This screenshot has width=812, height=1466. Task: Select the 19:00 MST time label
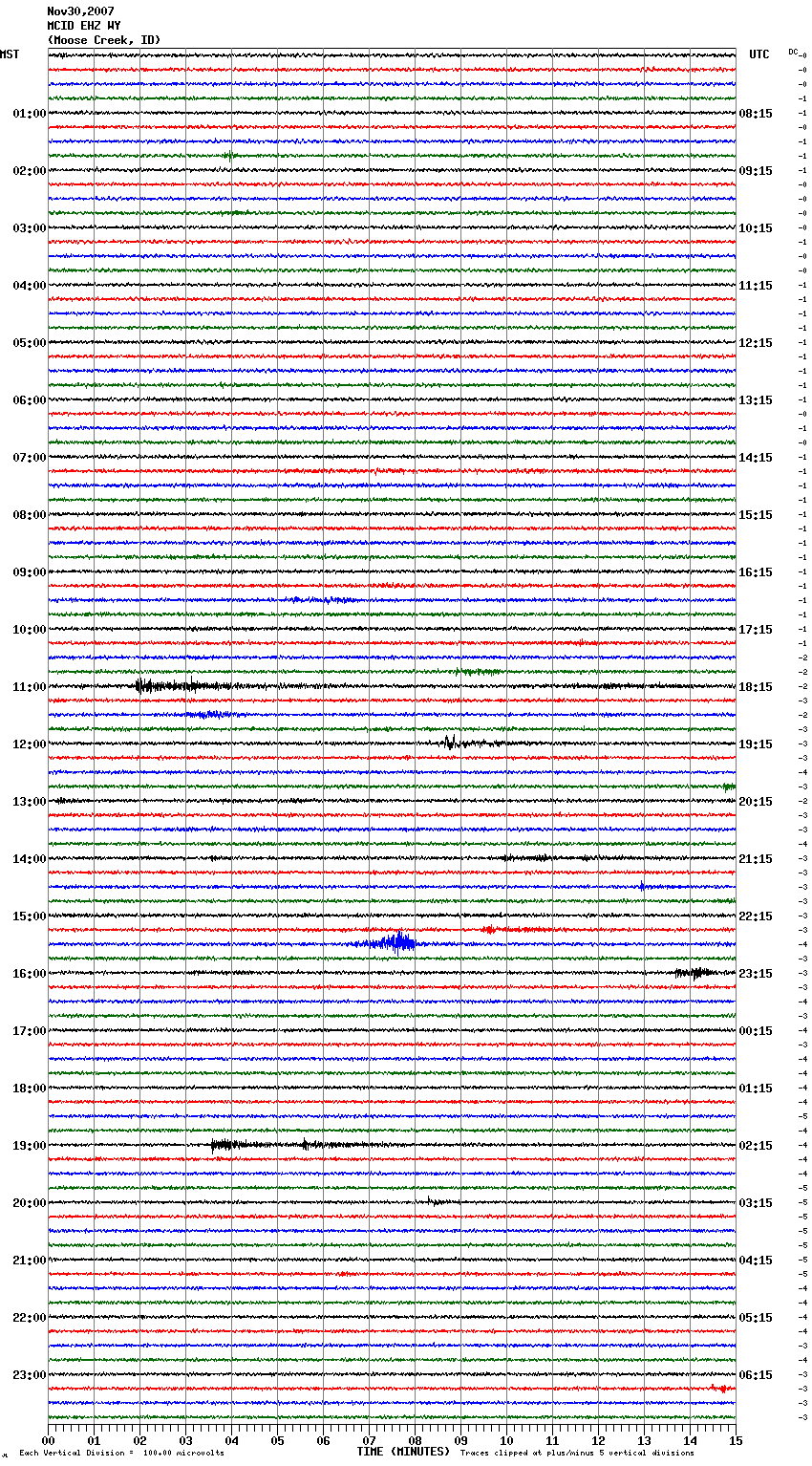pos(29,1146)
